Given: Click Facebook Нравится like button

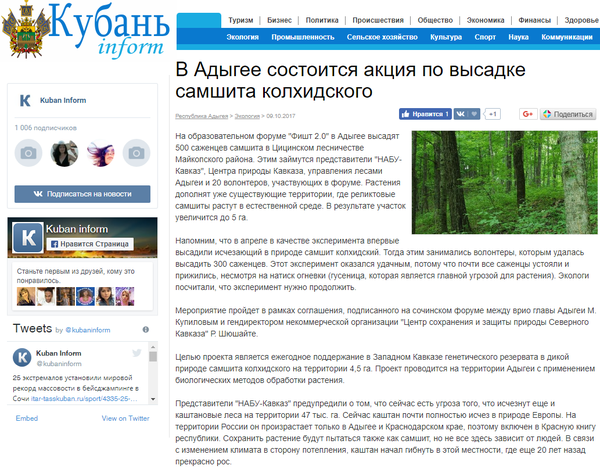Looking at the screenshot, I should pyautogui.click(x=425, y=114).
